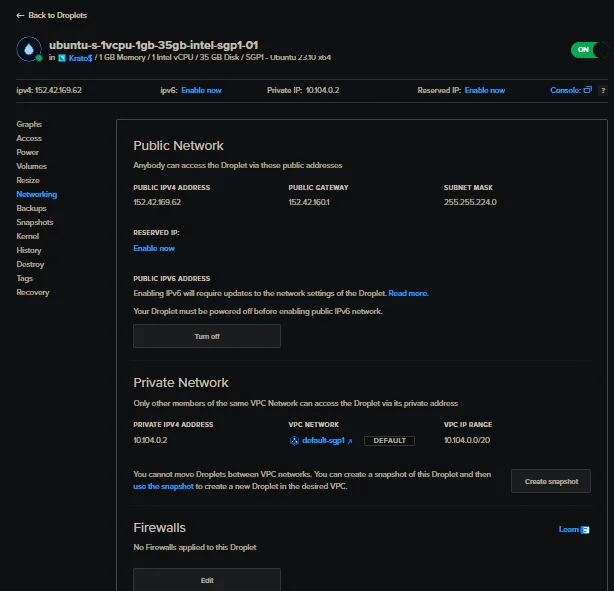Open the default-sgp1 VPC network link
Screen dimensions: 614x591
(323, 441)
